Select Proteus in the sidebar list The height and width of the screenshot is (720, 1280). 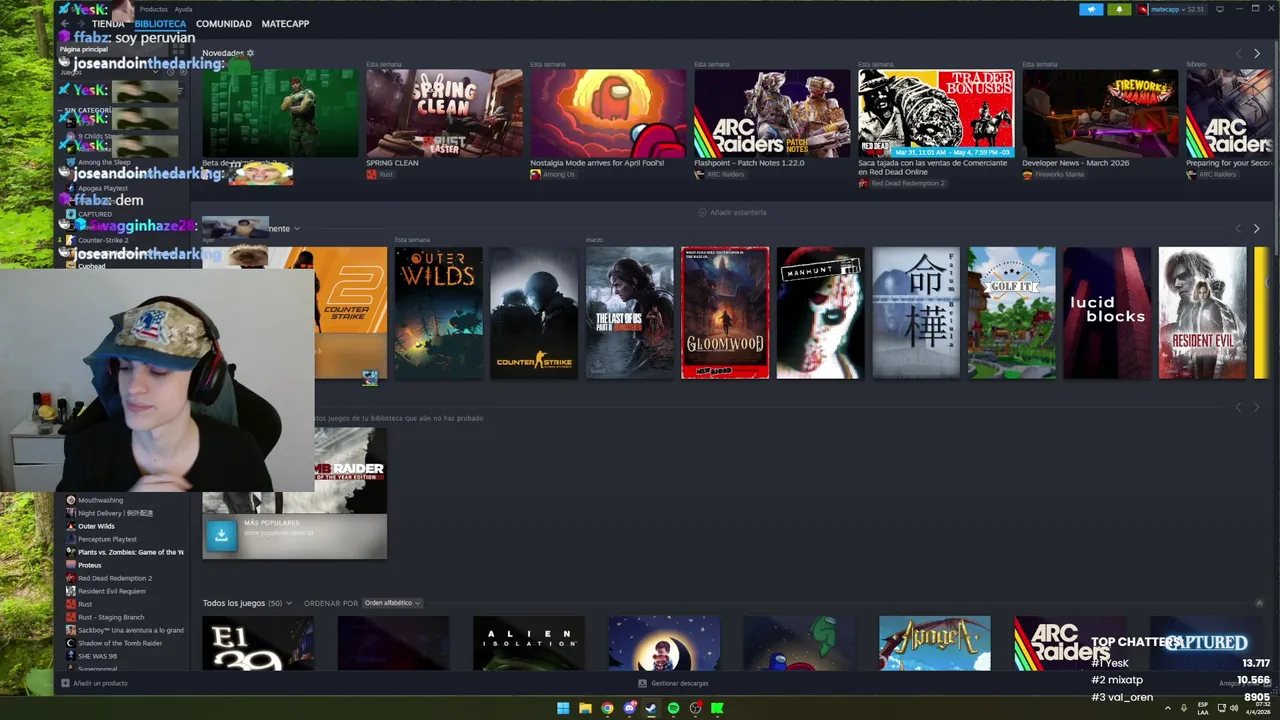[89, 565]
